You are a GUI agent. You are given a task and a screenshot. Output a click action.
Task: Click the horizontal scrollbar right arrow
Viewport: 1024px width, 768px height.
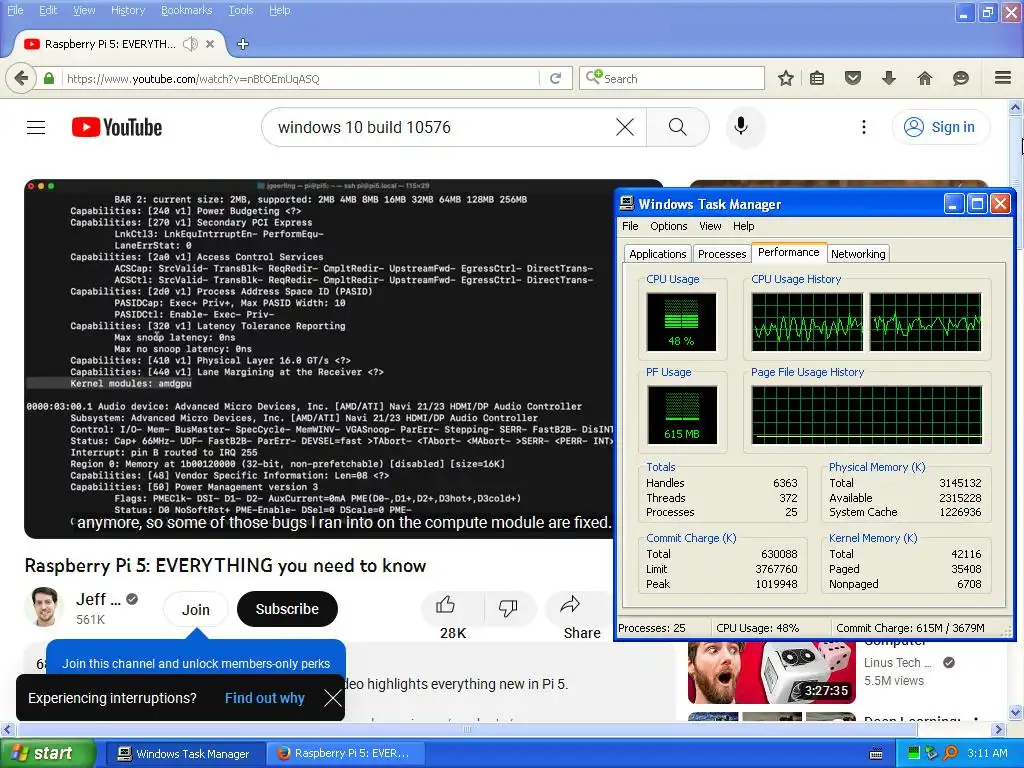(999, 729)
